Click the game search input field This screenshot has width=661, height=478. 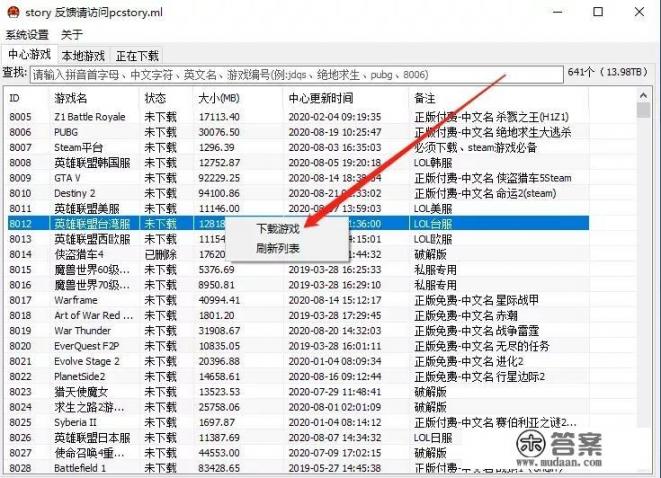pyautogui.click(x=296, y=75)
